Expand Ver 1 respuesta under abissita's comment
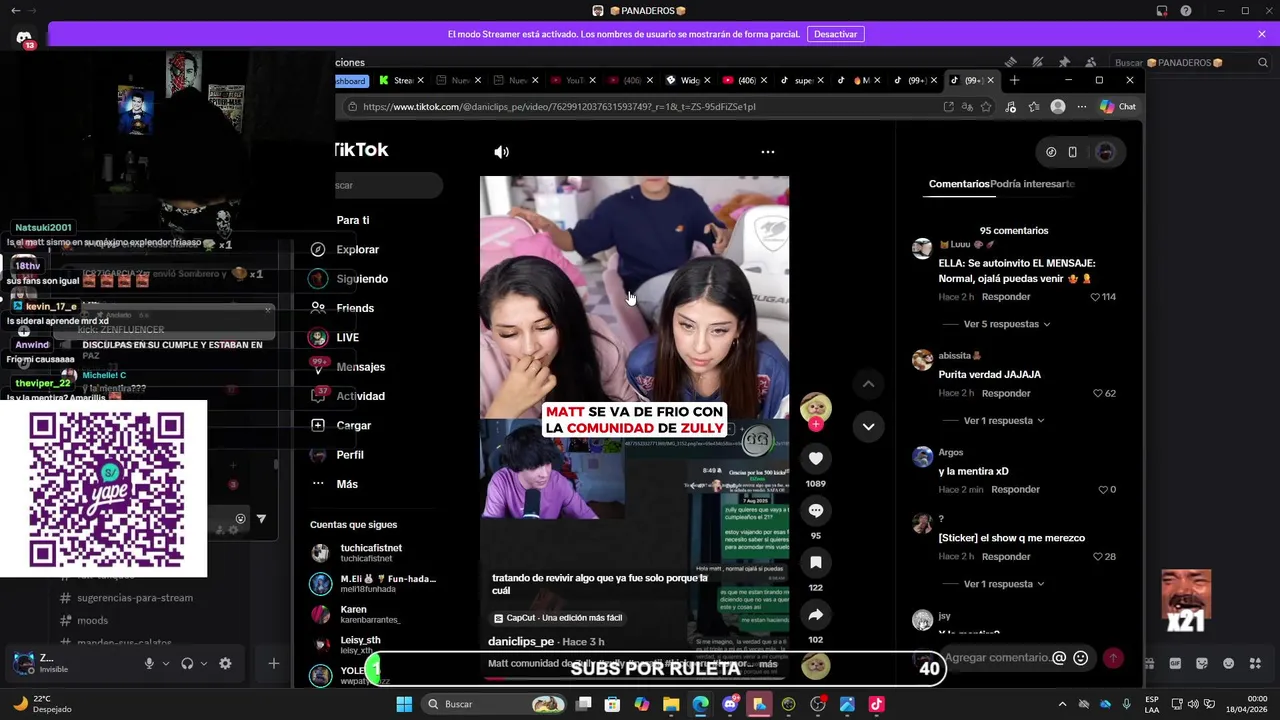This screenshot has height=720, width=1280. tap(1004, 421)
